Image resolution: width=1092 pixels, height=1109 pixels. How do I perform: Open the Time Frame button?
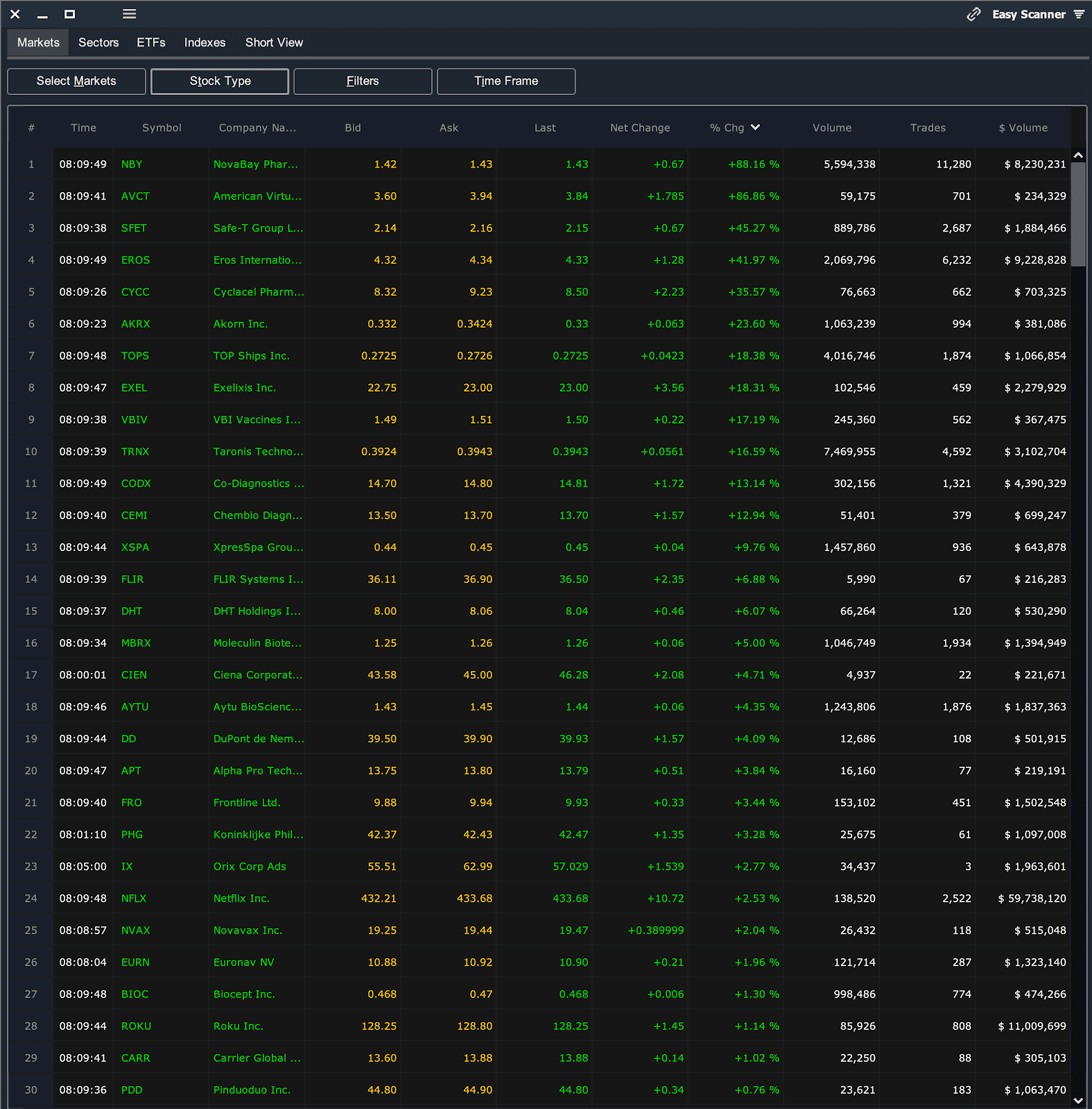click(x=506, y=81)
